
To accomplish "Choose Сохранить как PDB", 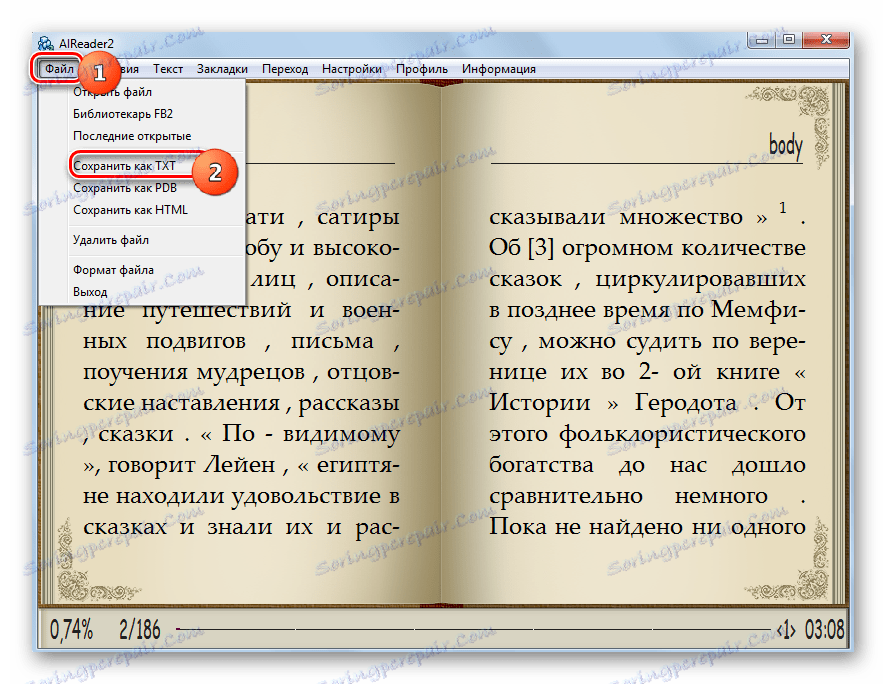I will 142,188.
